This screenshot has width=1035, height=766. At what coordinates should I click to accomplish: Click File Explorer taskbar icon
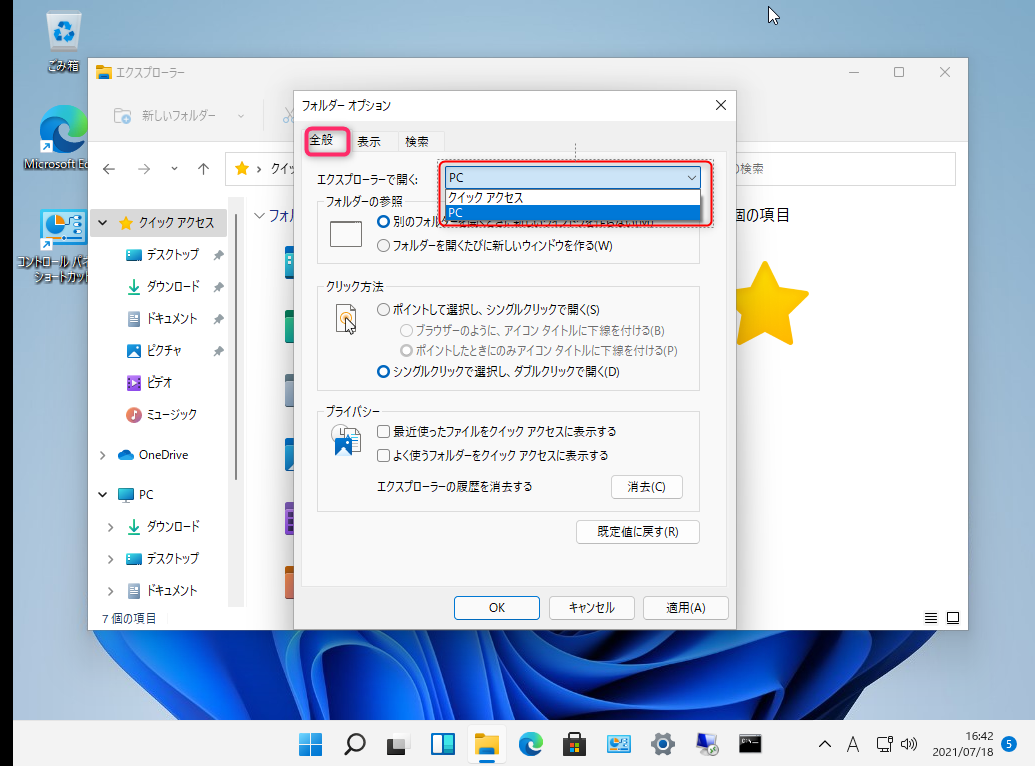click(x=486, y=744)
